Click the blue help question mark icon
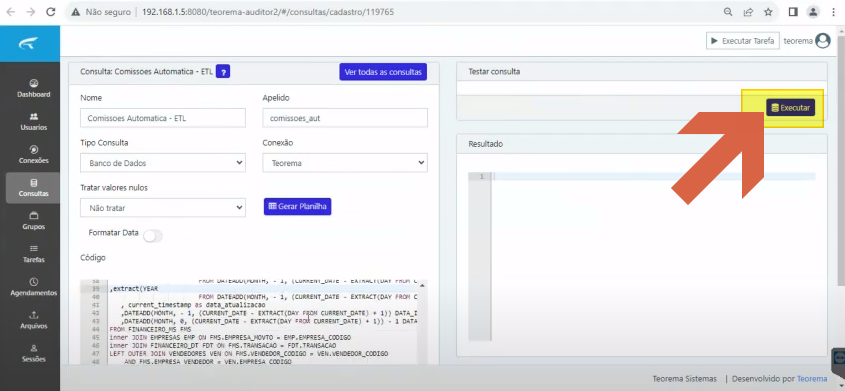 (223, 72)
